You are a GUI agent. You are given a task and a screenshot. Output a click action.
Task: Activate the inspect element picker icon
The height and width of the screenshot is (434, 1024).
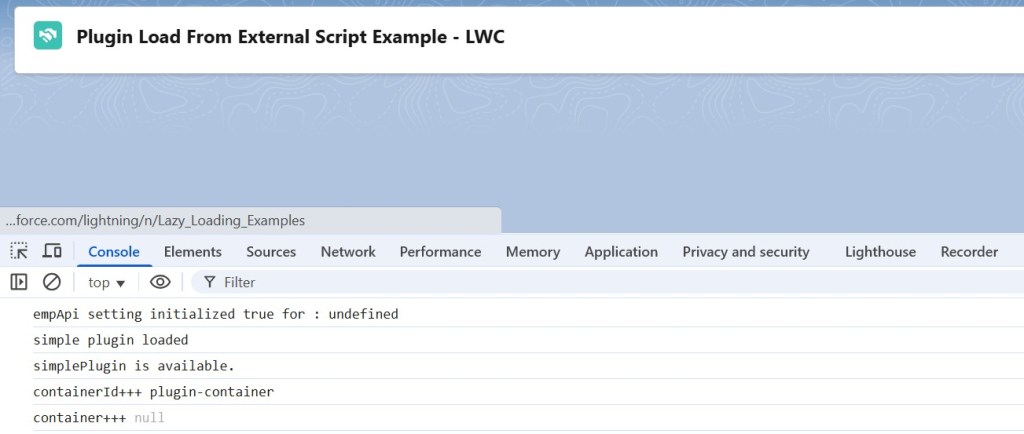click(19, 251)
